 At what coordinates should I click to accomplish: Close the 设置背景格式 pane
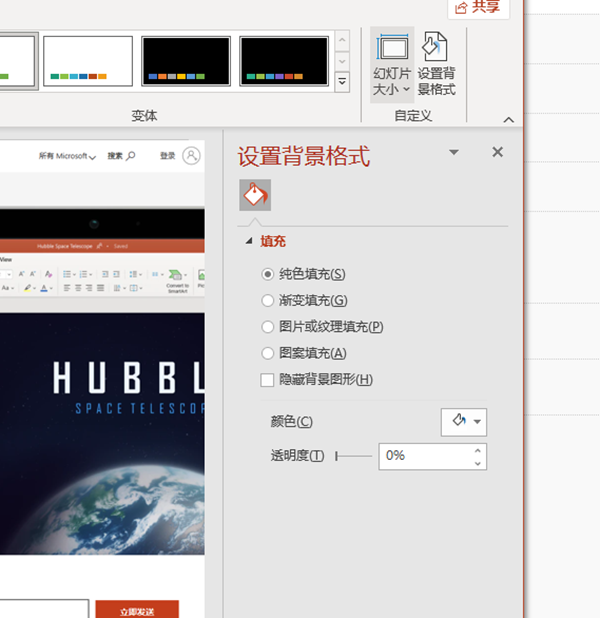498,152
